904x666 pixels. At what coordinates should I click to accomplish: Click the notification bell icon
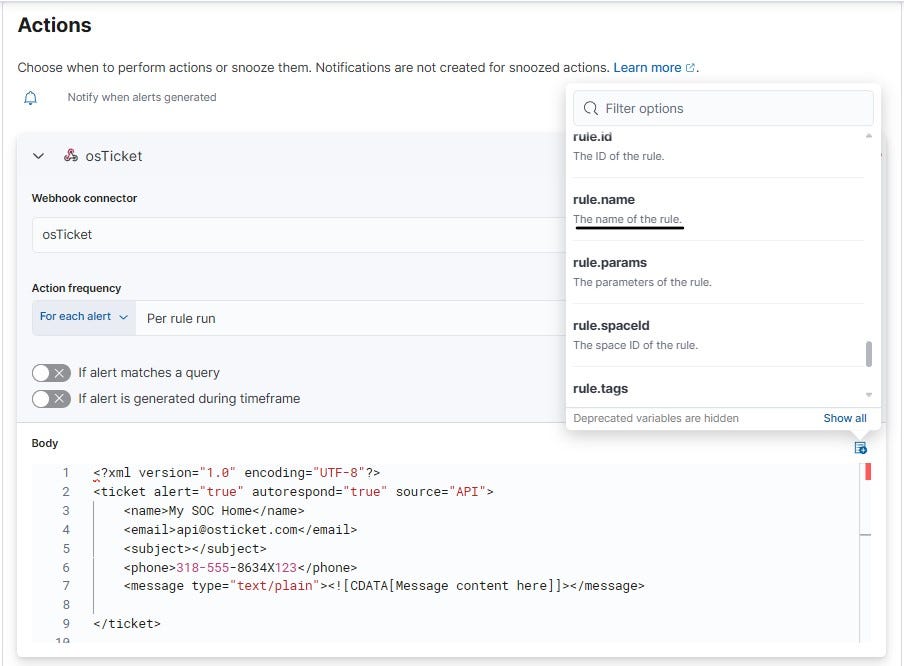[31, 98]
